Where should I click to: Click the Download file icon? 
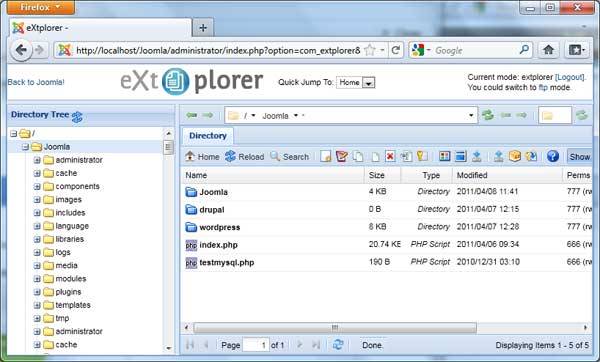point(476,156)
